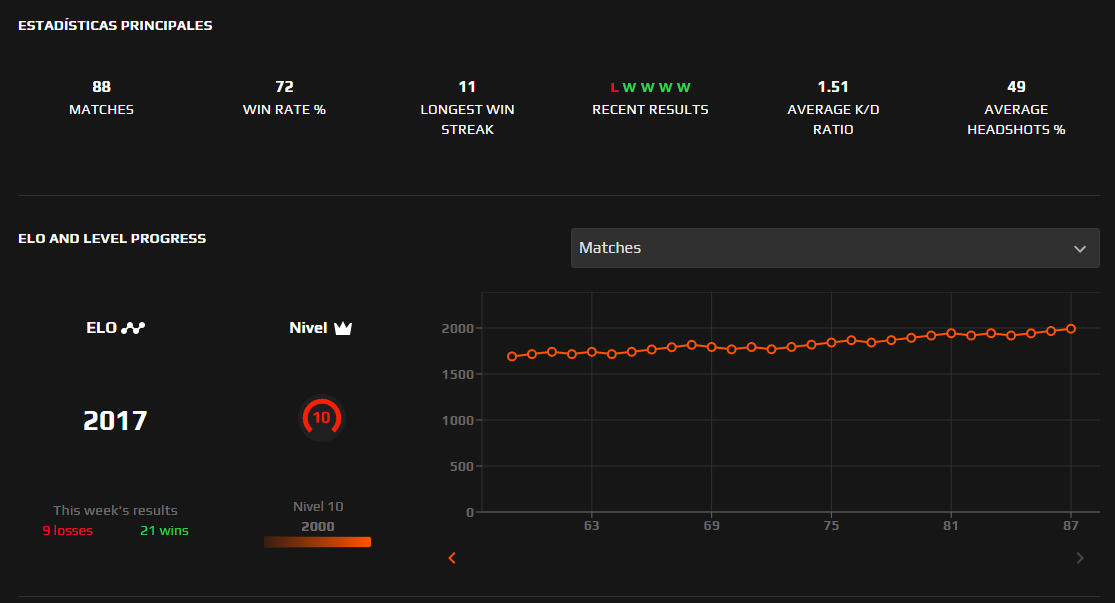The width and height of the screenshot is (1115, 603).
Task: Click the WIN RATE % label
Action: pyautogui.click(x=284, y=110)
